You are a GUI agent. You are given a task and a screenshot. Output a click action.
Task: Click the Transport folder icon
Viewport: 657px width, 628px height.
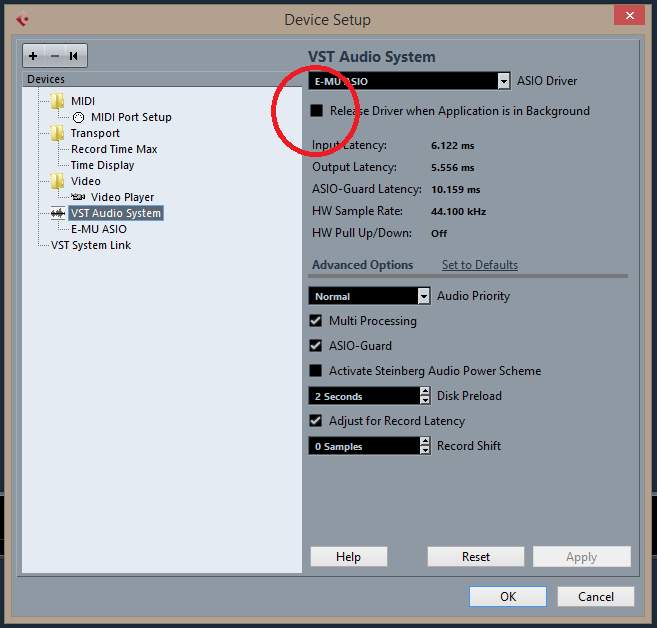coord(57,133)
